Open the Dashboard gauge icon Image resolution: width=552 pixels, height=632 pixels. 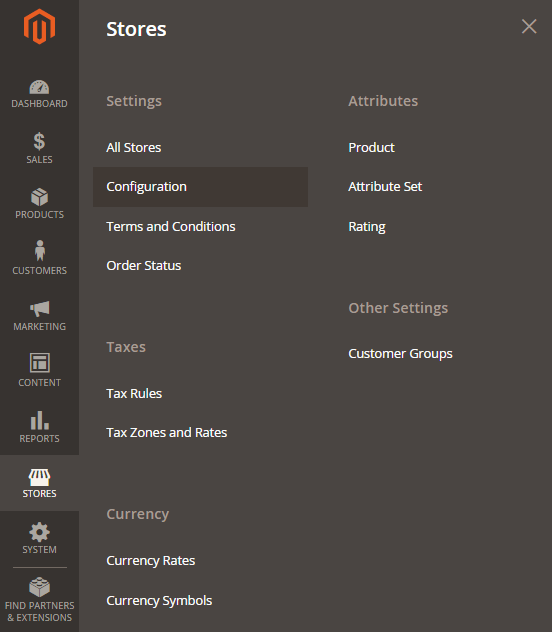point(39,87)
